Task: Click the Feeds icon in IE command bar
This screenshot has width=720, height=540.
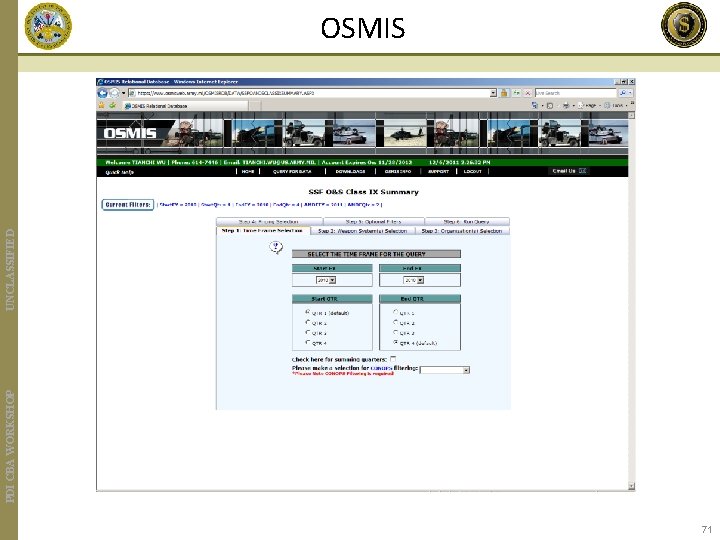Action: click(x=550, y=106)
